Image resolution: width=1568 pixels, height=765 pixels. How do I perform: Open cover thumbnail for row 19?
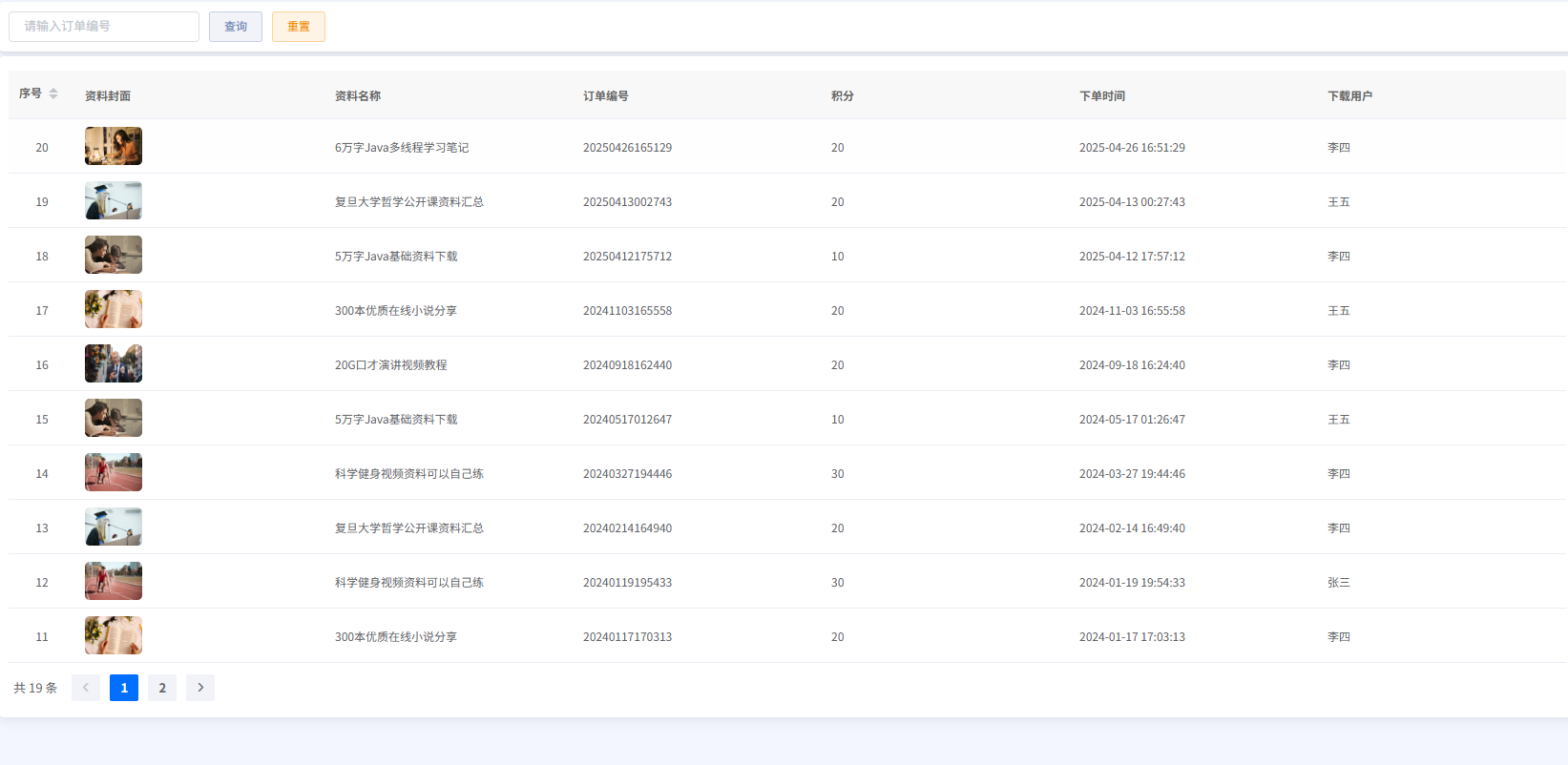[114, 201]
